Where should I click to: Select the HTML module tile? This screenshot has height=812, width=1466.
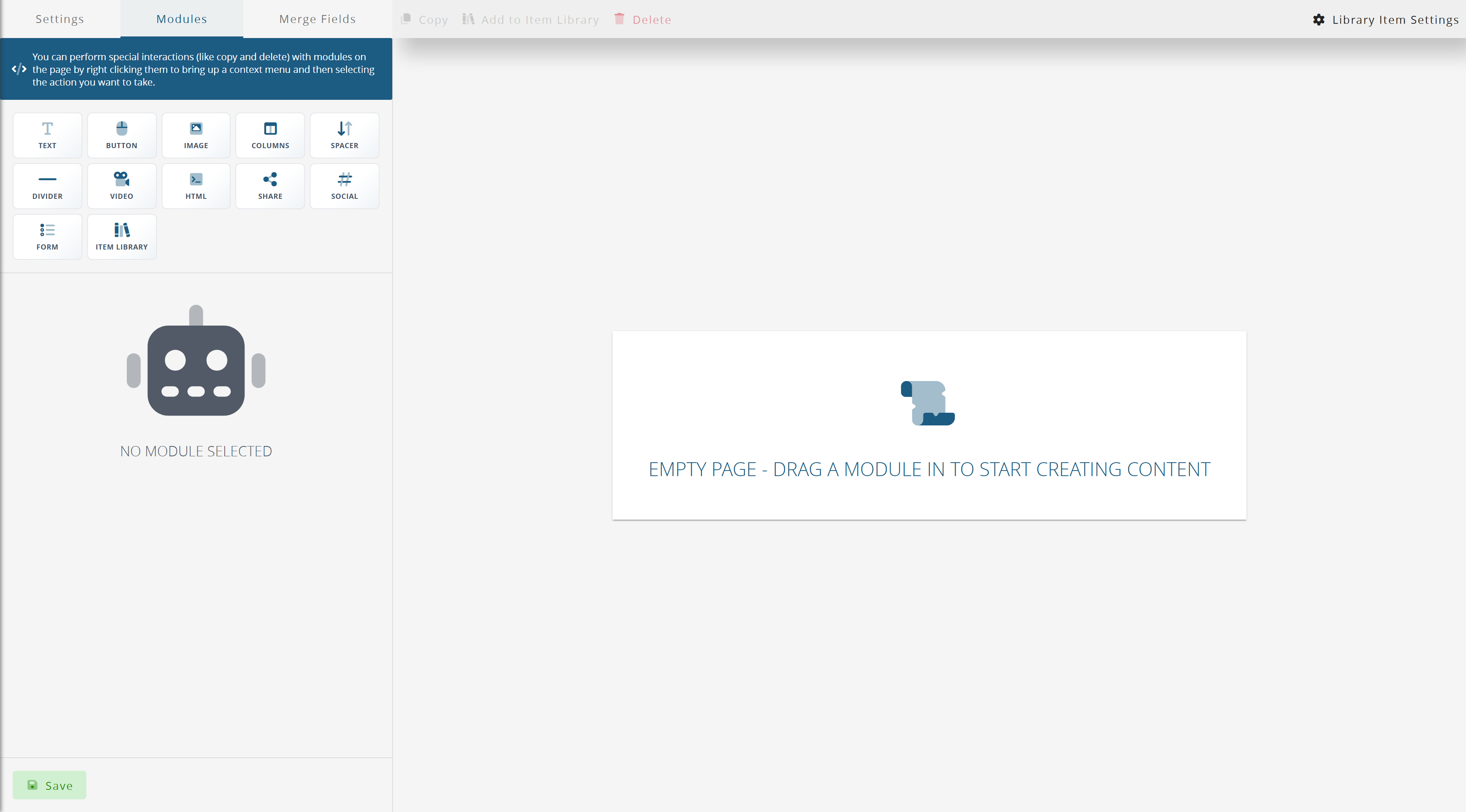pos(196,186)
